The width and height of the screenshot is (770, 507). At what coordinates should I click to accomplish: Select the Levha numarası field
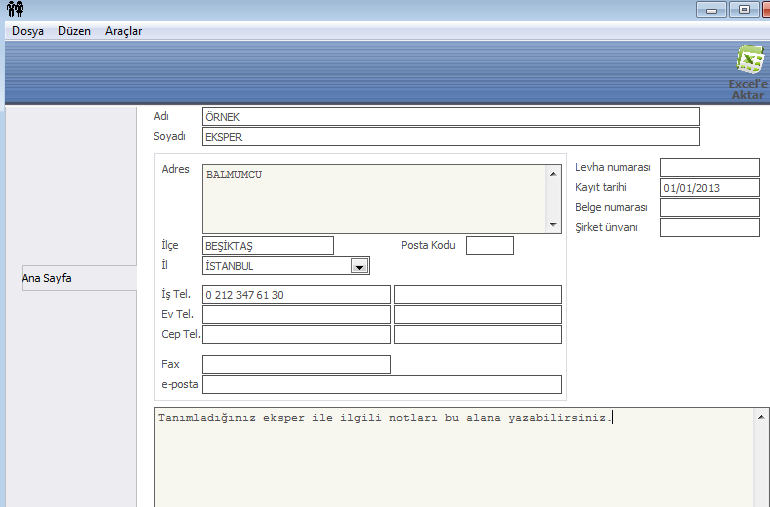[709, 167]
